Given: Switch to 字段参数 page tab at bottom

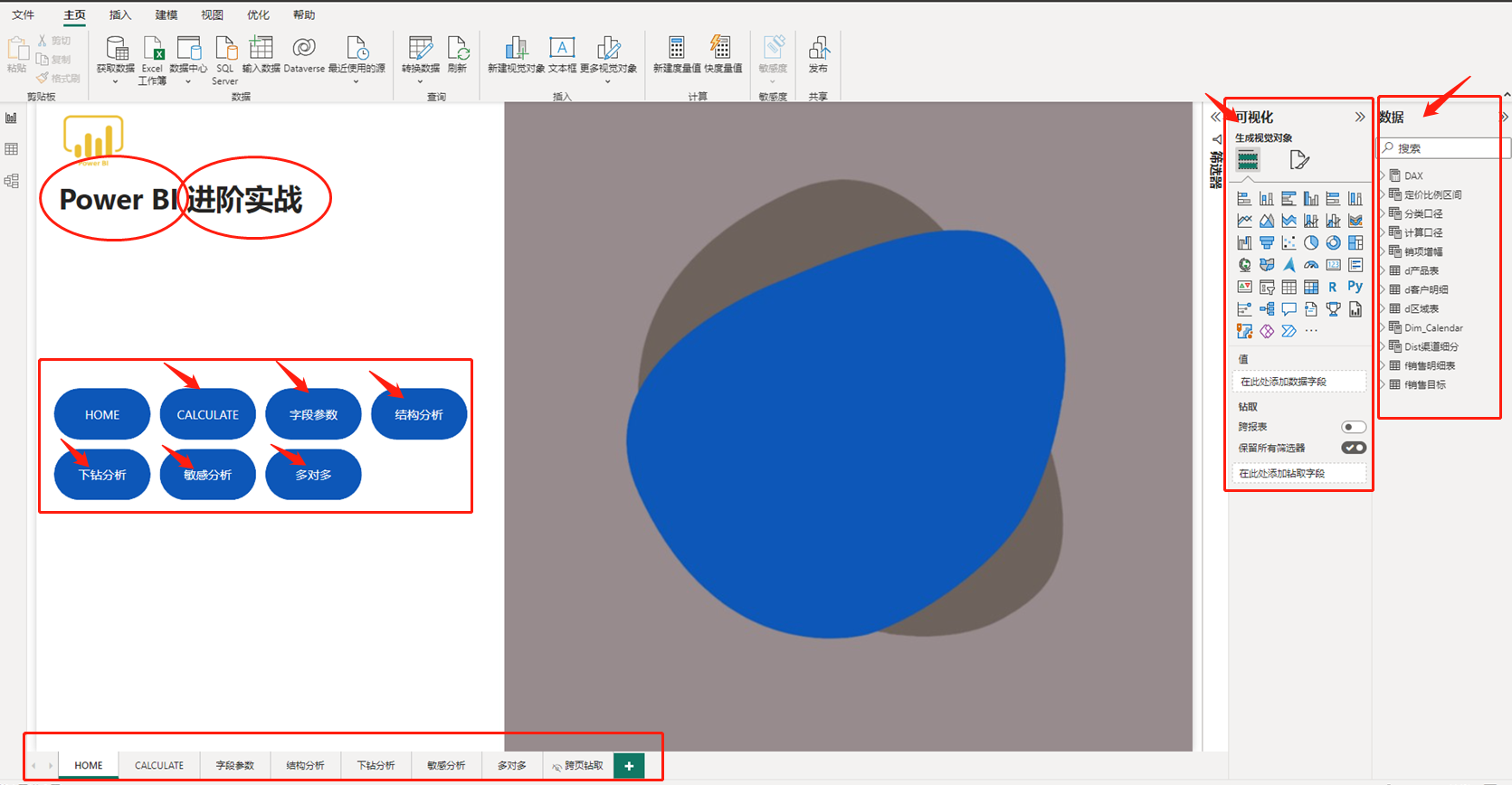Looking at the screenshot, I should pos(235,765).
